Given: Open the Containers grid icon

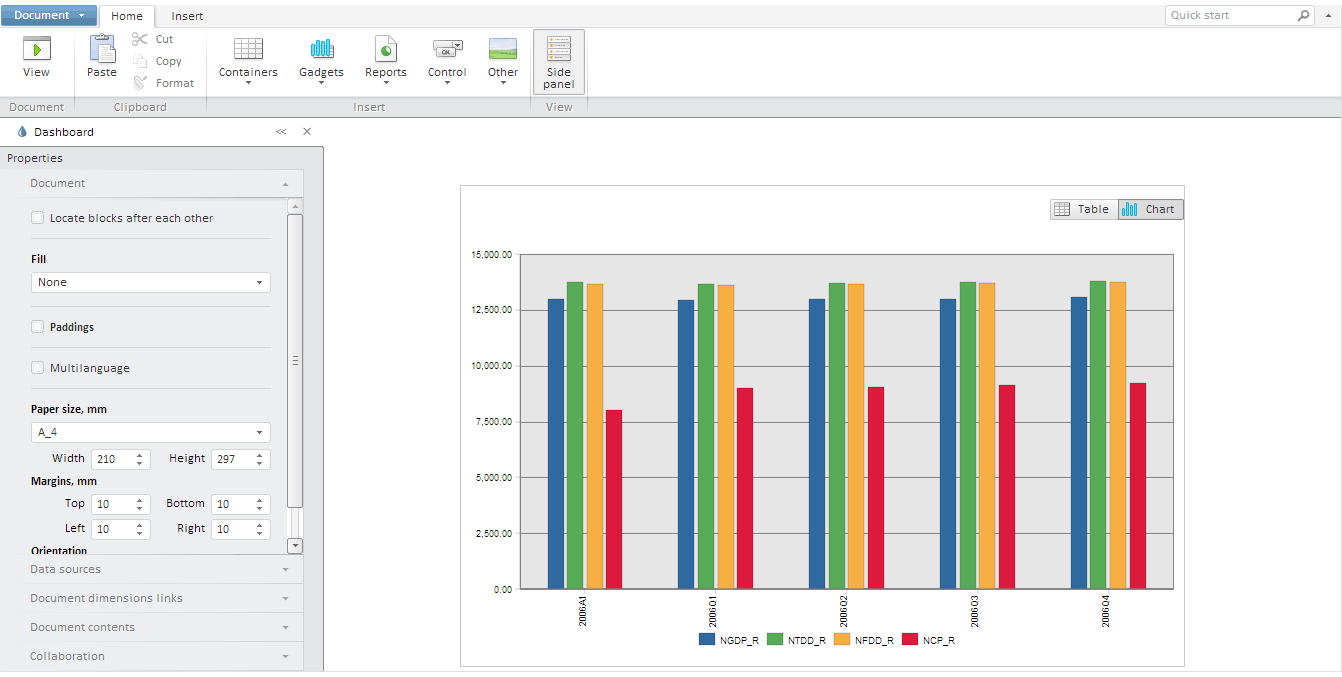Looking at the screenshot, I should (x=248, y=48).
